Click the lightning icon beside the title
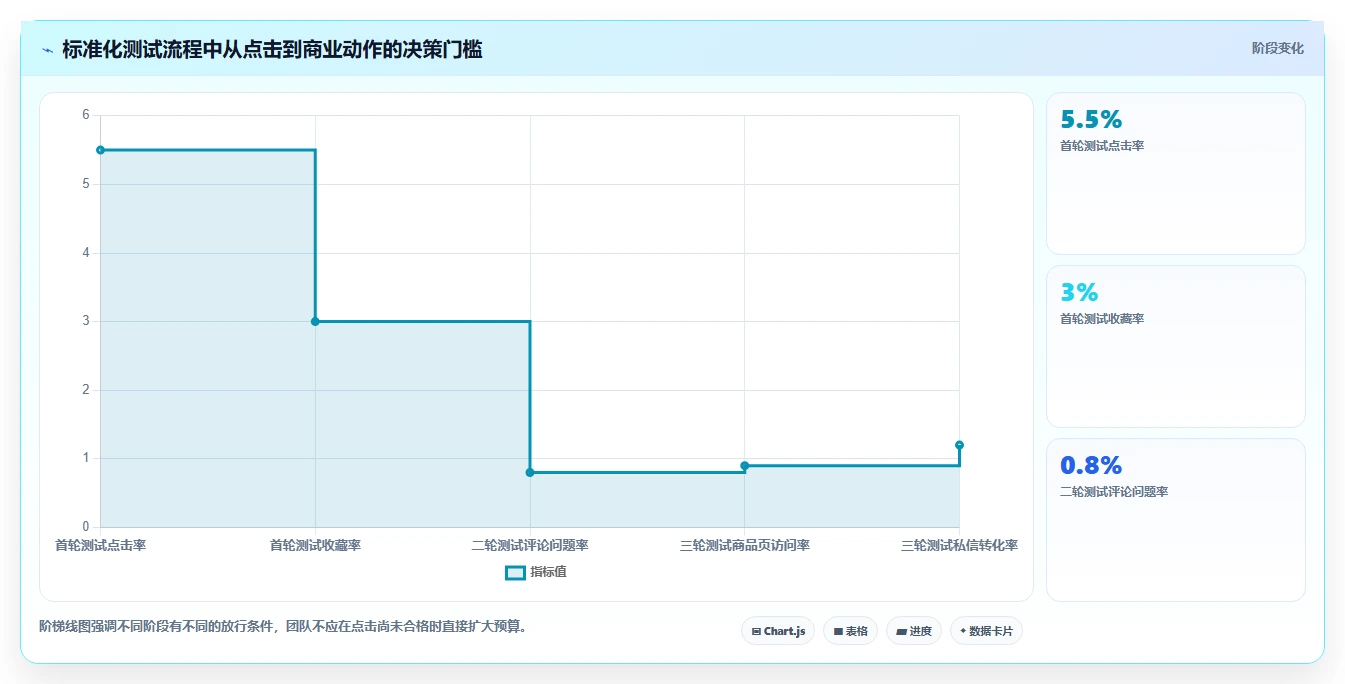The height and width of the screenshot is (684, 1345). click(47, 50)
